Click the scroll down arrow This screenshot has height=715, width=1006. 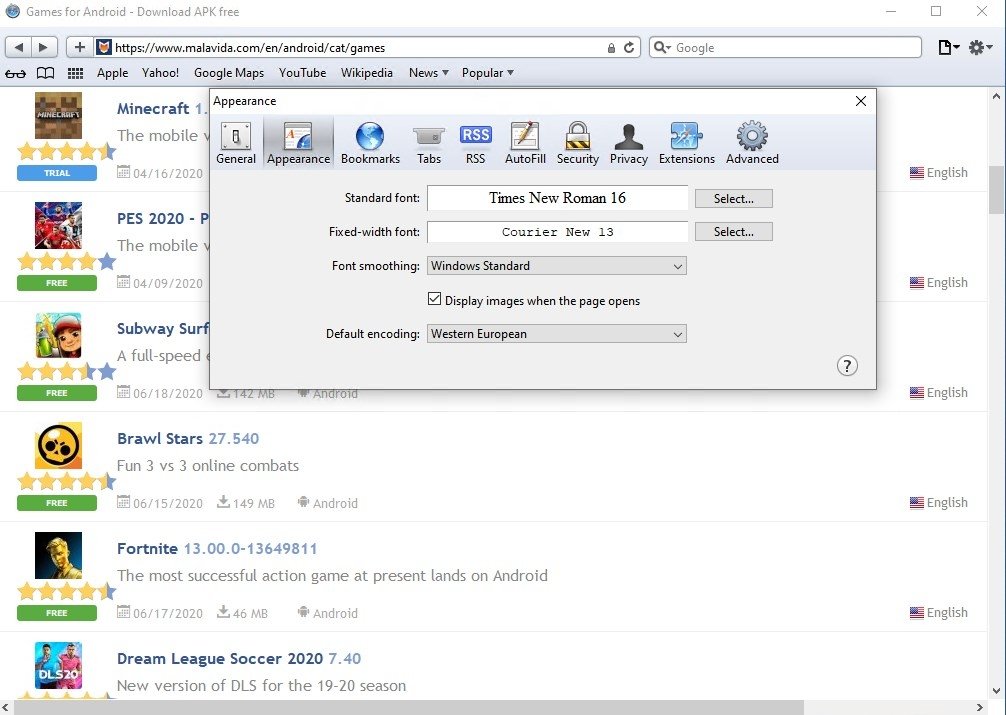(x=996, y=691)
